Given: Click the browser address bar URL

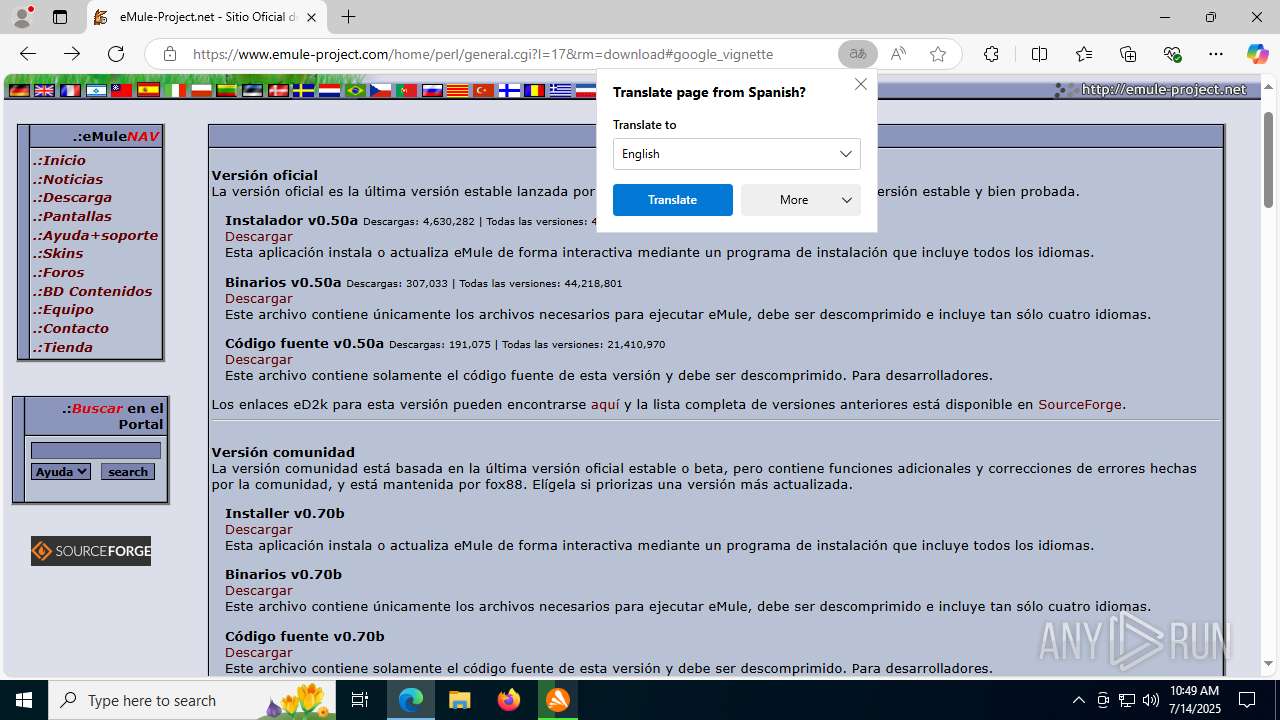Looking at the screenshot, I should coord(483,54).
